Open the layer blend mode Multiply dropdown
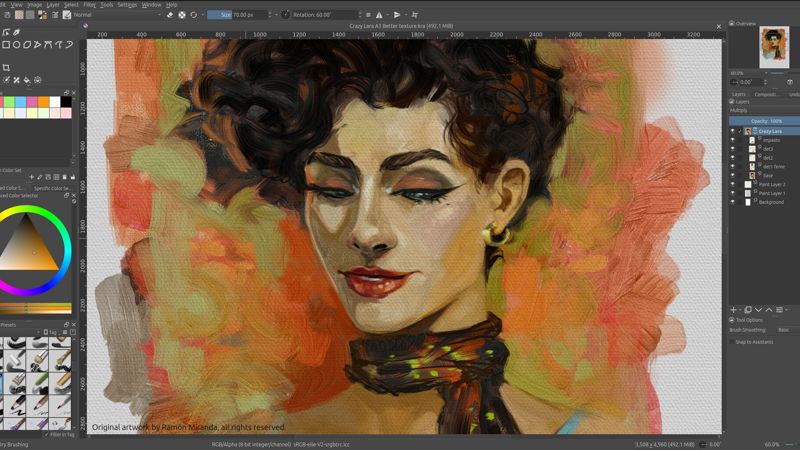 pyautogui.click(x=764, y=110)
